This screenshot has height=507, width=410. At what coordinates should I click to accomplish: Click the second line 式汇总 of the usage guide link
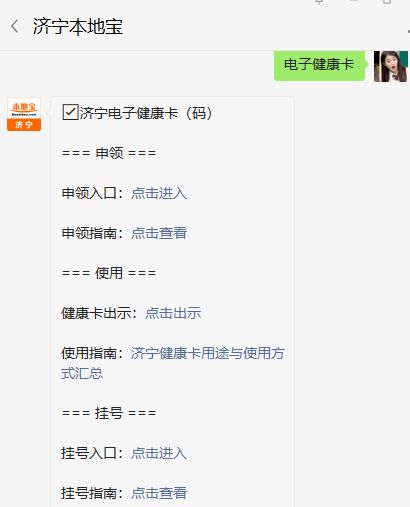tap(82, 373)
